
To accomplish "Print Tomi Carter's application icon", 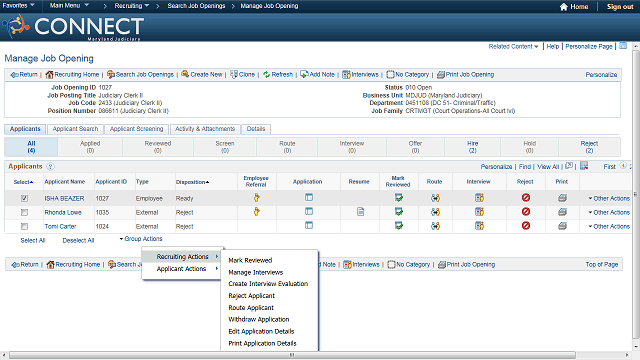I will pos(562,226).
